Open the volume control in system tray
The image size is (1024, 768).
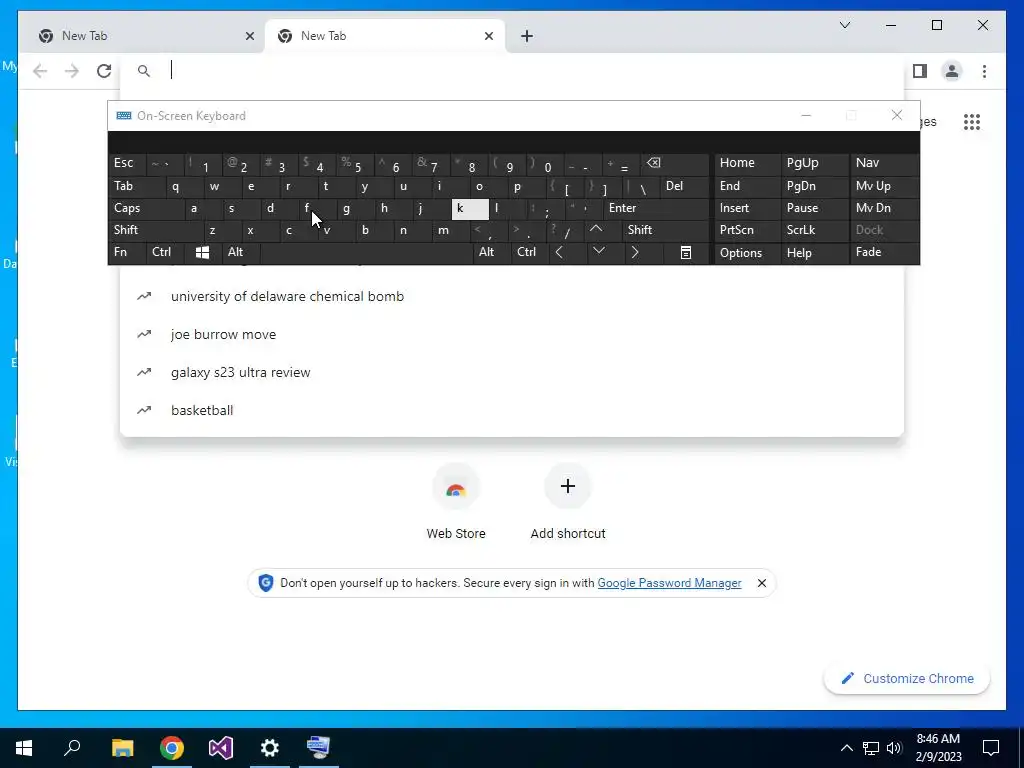coord(894,748)
